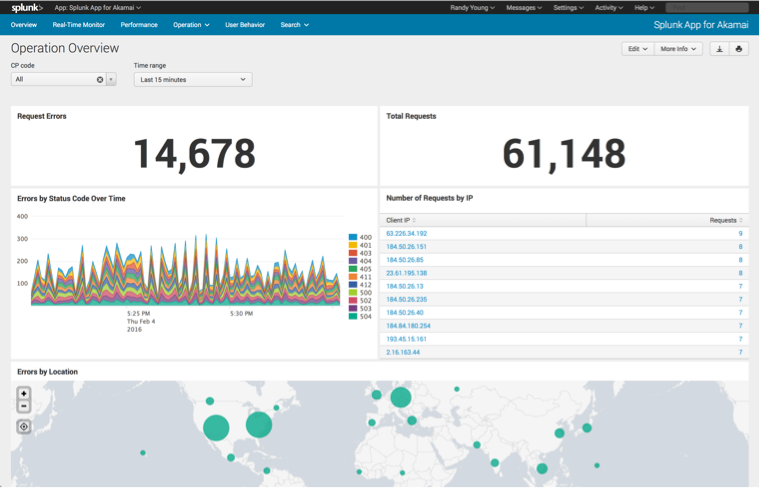Click the 400 status code legend swatch
The height and width of the screenshot is (488, 760).
tap(353, 237)
